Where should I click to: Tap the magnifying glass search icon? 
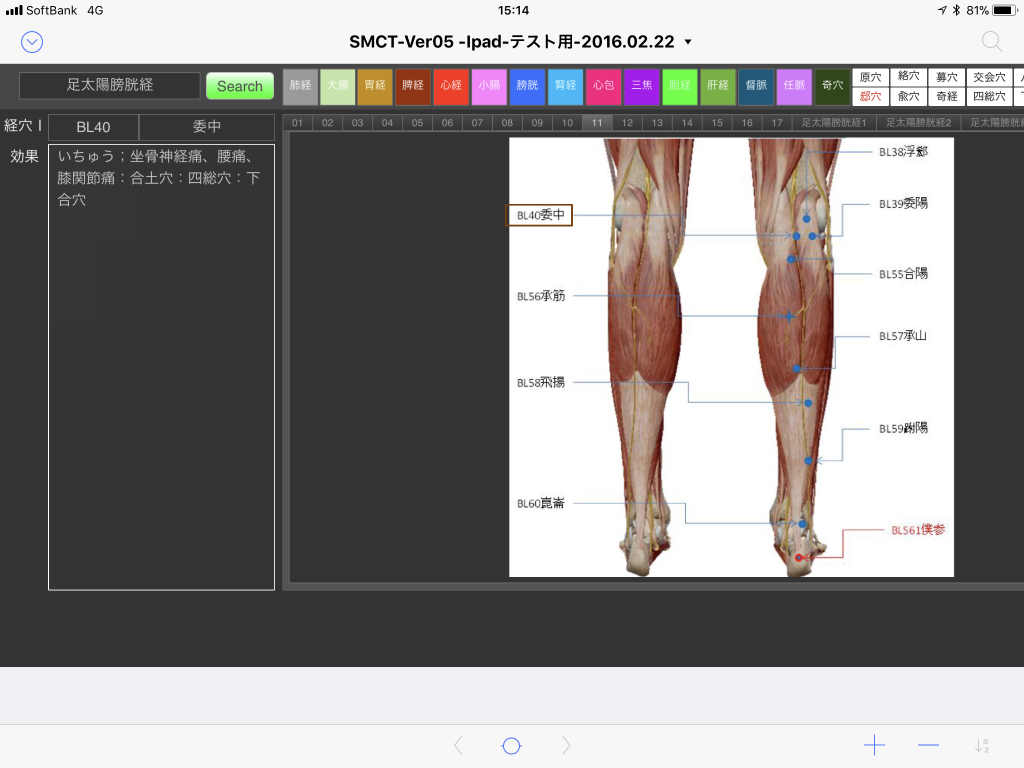(x=991, y=41)
